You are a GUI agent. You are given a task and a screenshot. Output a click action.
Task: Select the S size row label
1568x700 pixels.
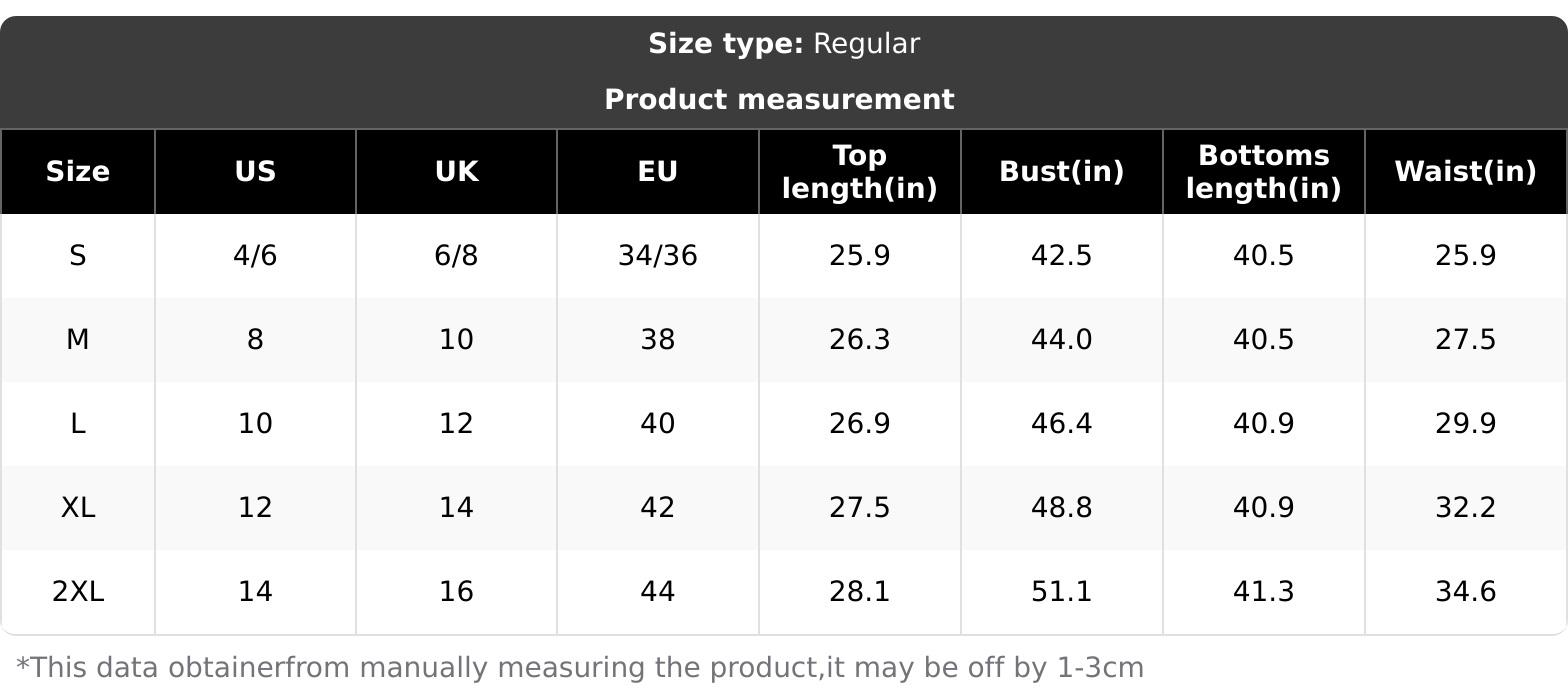click(78, 256)
